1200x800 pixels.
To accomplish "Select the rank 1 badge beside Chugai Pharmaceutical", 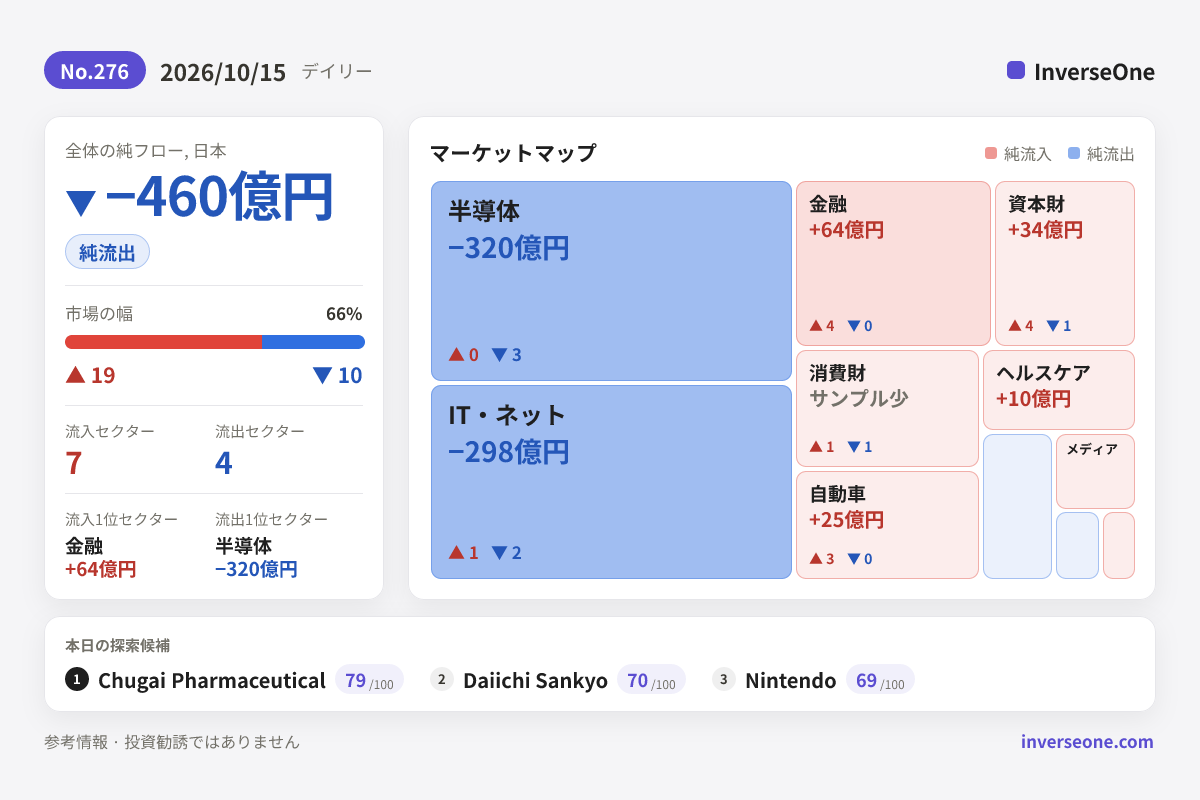I will (x=77, y=679).
